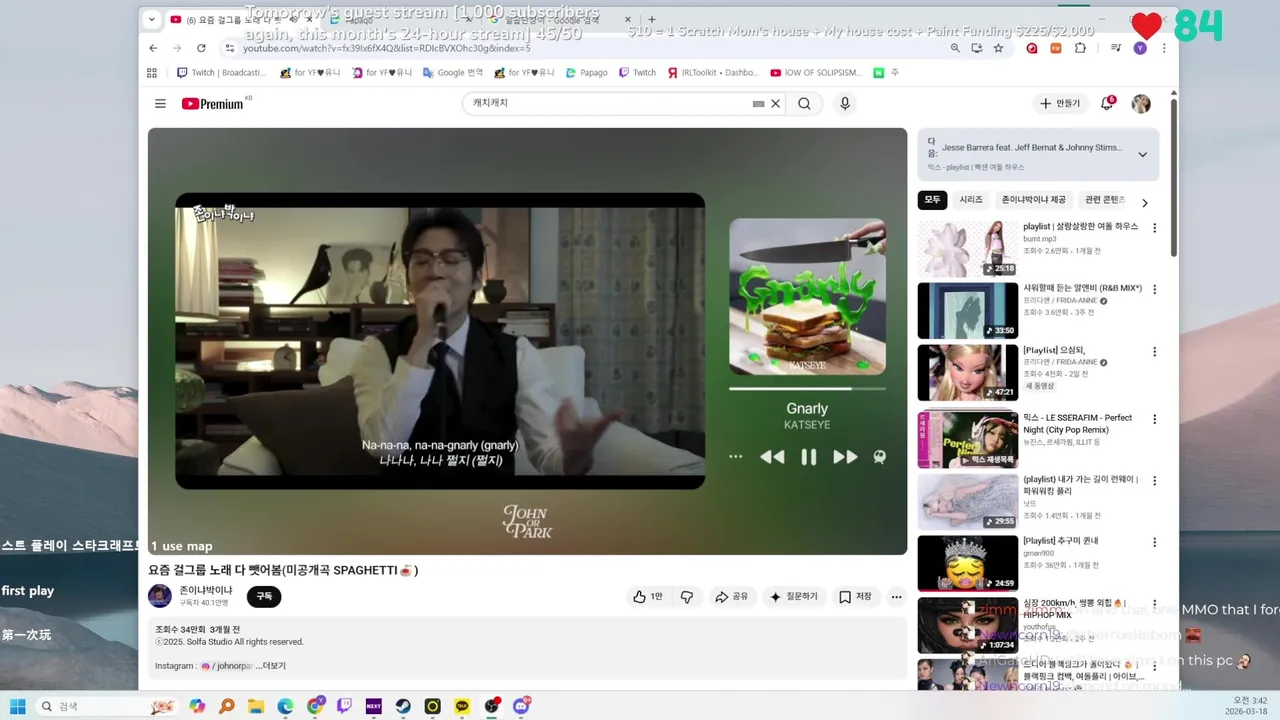Save the video with 저장 button
Image resolution: width=1280 pixels, height=720 pixels.
point(855,597)
